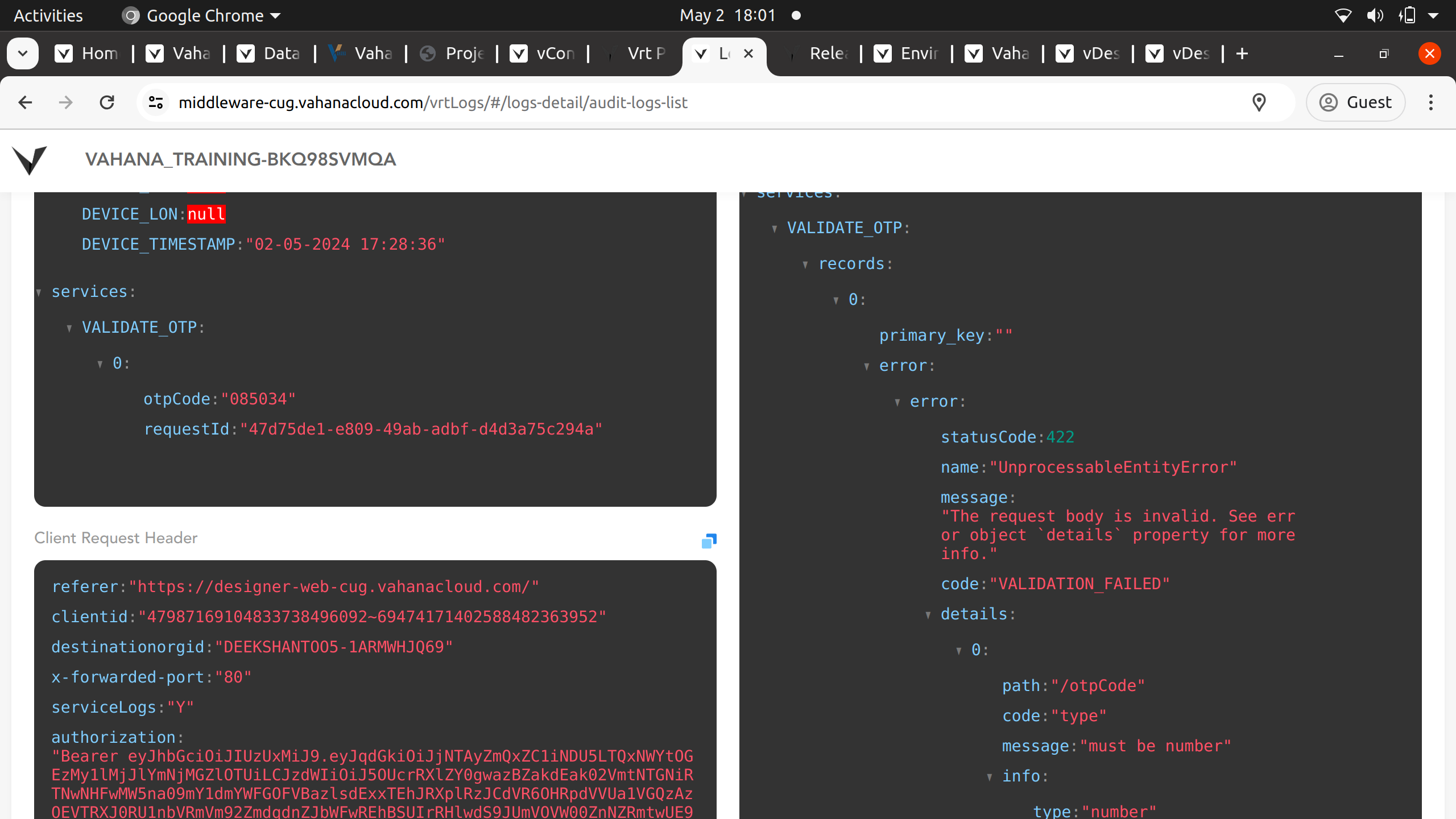Copy the Client Request Header content

pos(709,540)
